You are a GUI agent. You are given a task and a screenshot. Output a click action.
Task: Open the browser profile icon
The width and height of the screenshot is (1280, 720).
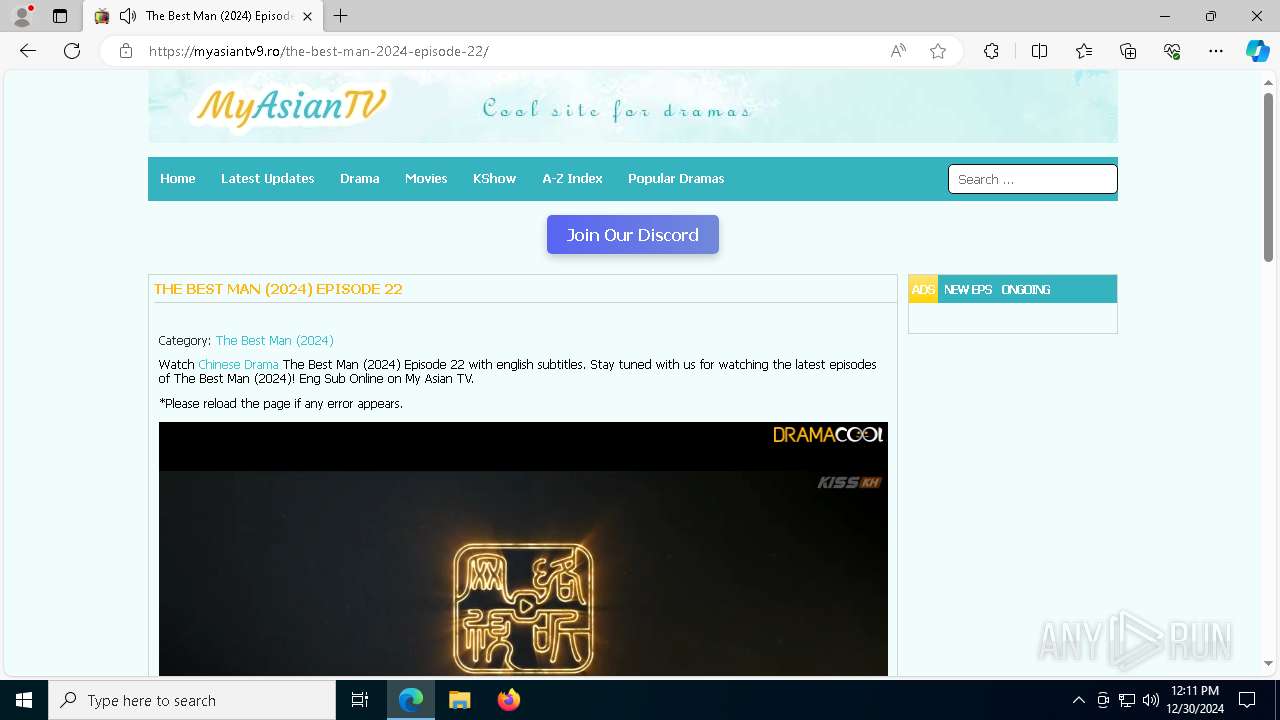[22, 16]
